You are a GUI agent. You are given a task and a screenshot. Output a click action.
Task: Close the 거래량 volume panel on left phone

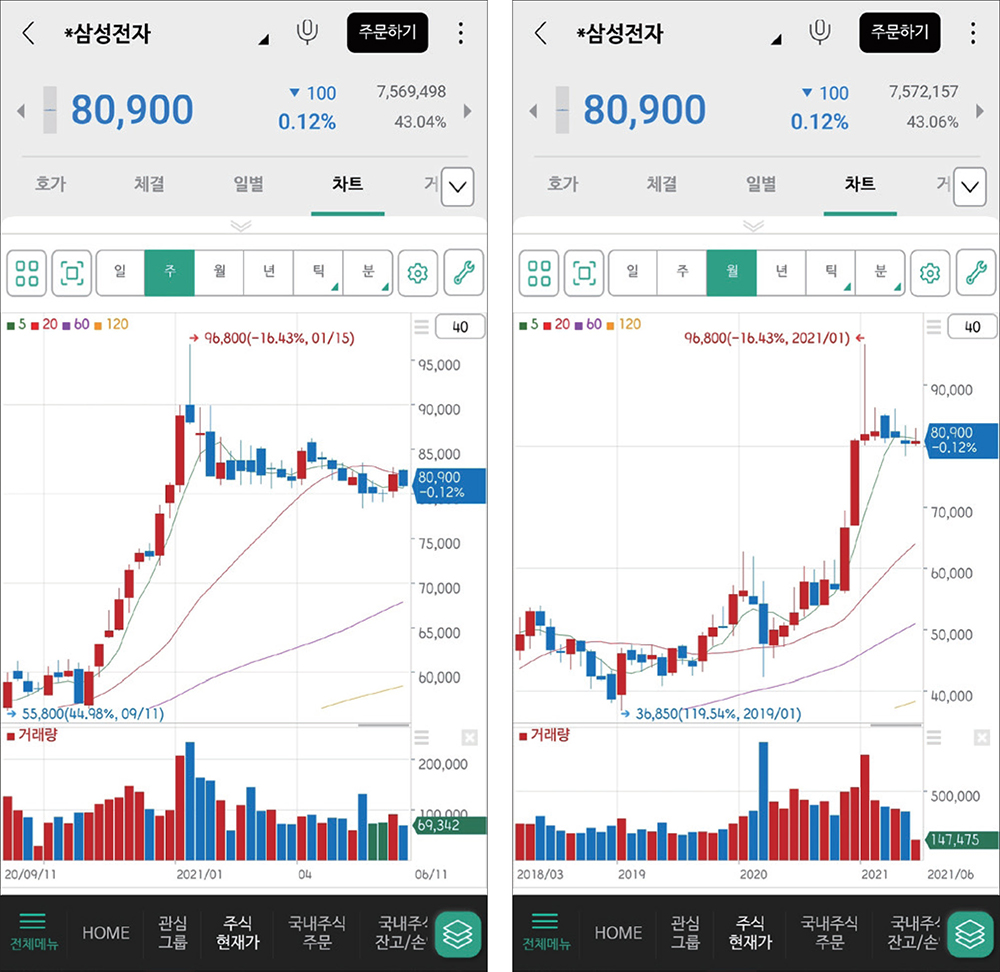(x=469, y=738)
